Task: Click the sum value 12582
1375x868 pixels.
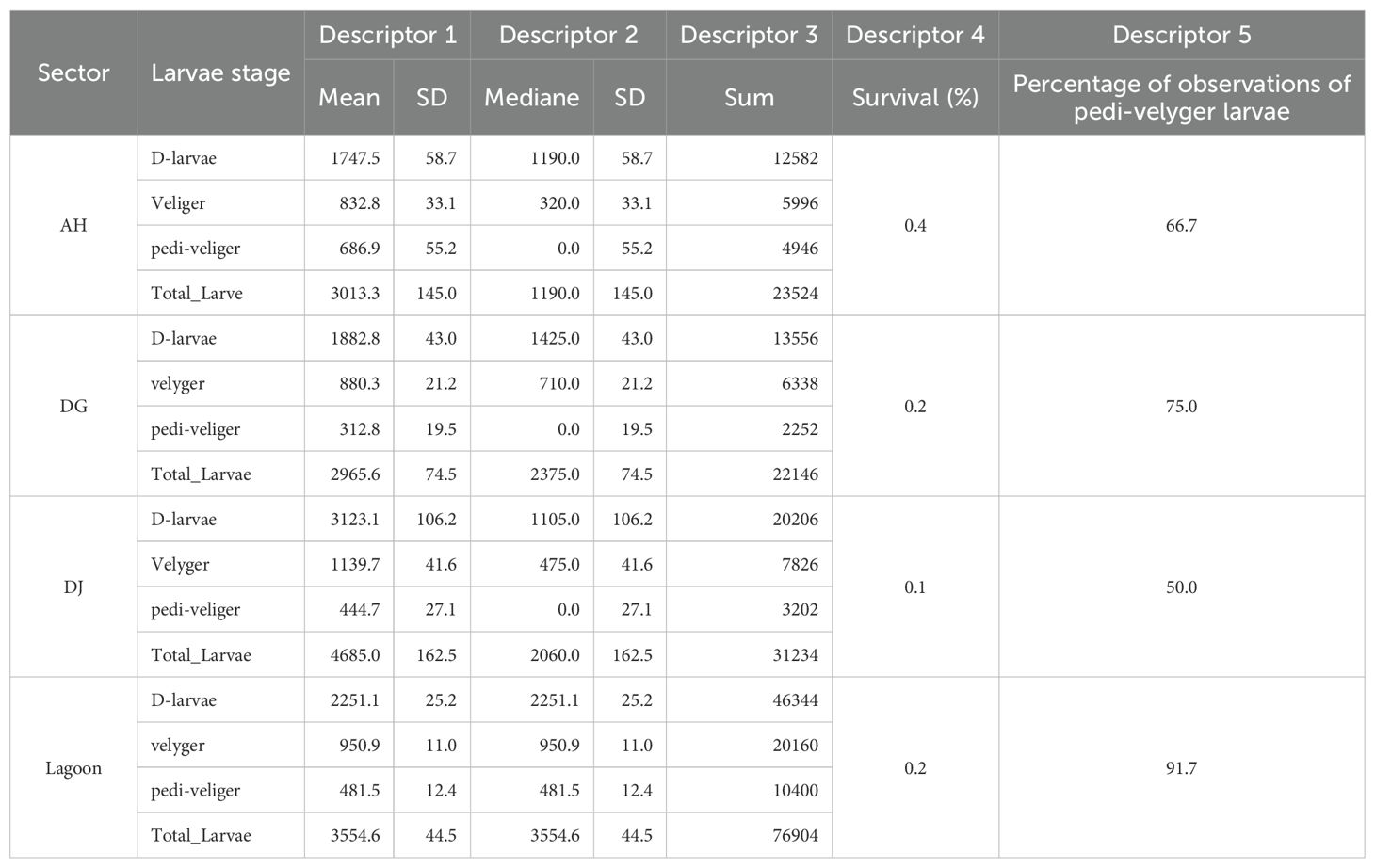Action: pos(795,158)
